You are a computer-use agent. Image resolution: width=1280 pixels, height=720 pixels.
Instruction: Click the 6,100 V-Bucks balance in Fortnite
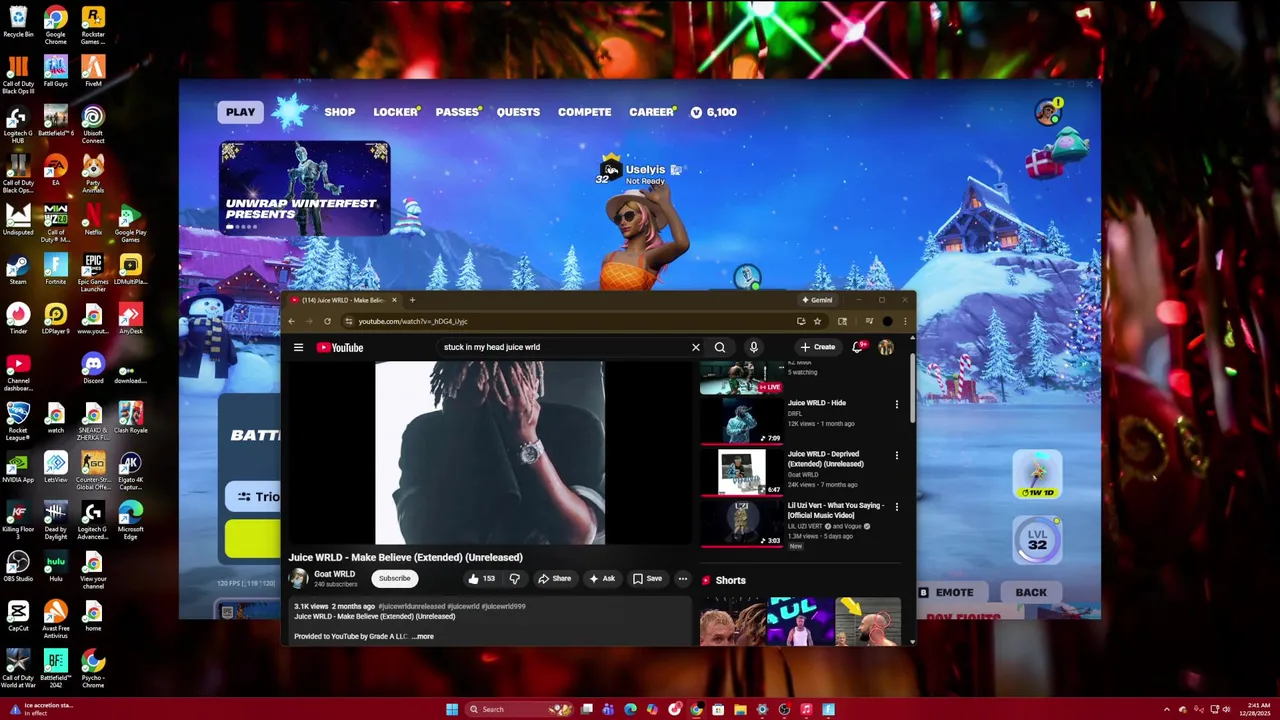point(714,112)
